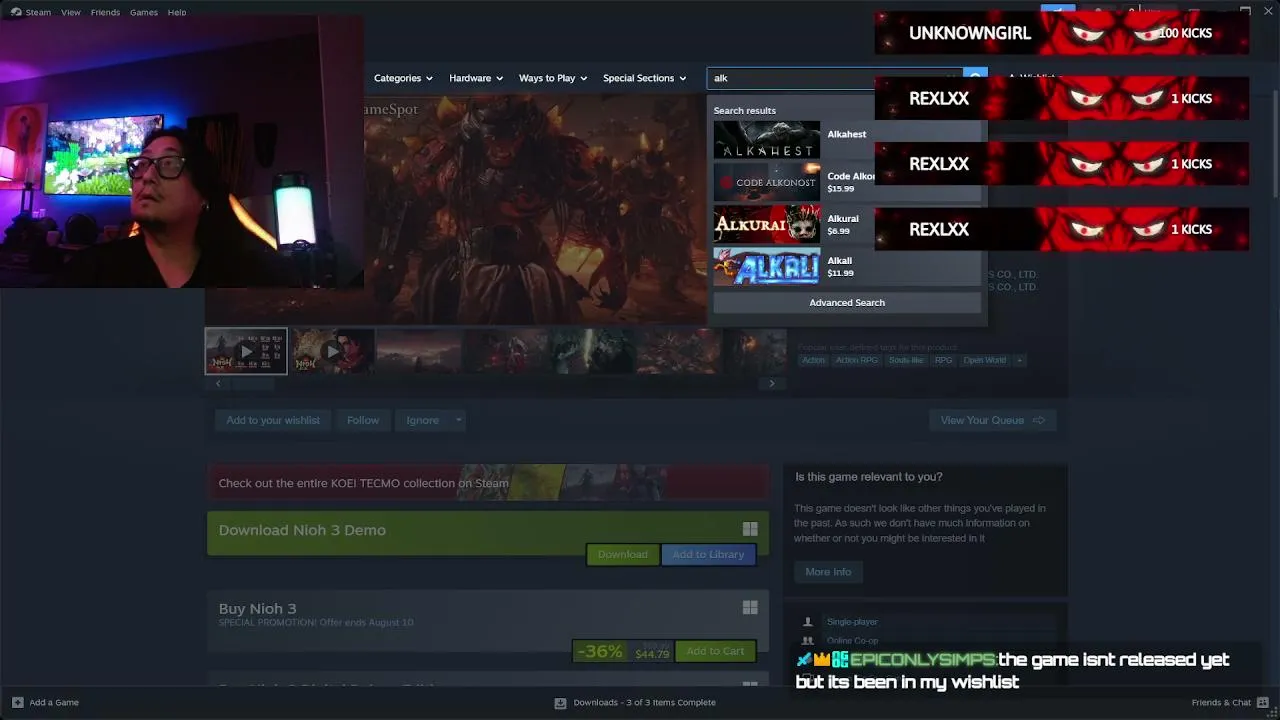The image size is (1280, 720).
Task: Click the Action tag
Action: point(813,360)
